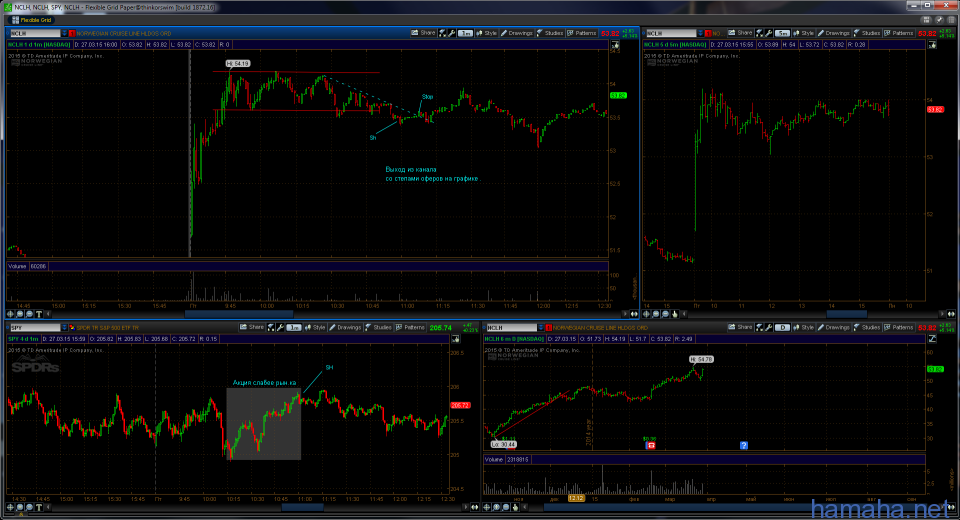Open Drawings menu in top-left NCLH 1m chart
The image size is (960, 520).
[x=517, y=33]
